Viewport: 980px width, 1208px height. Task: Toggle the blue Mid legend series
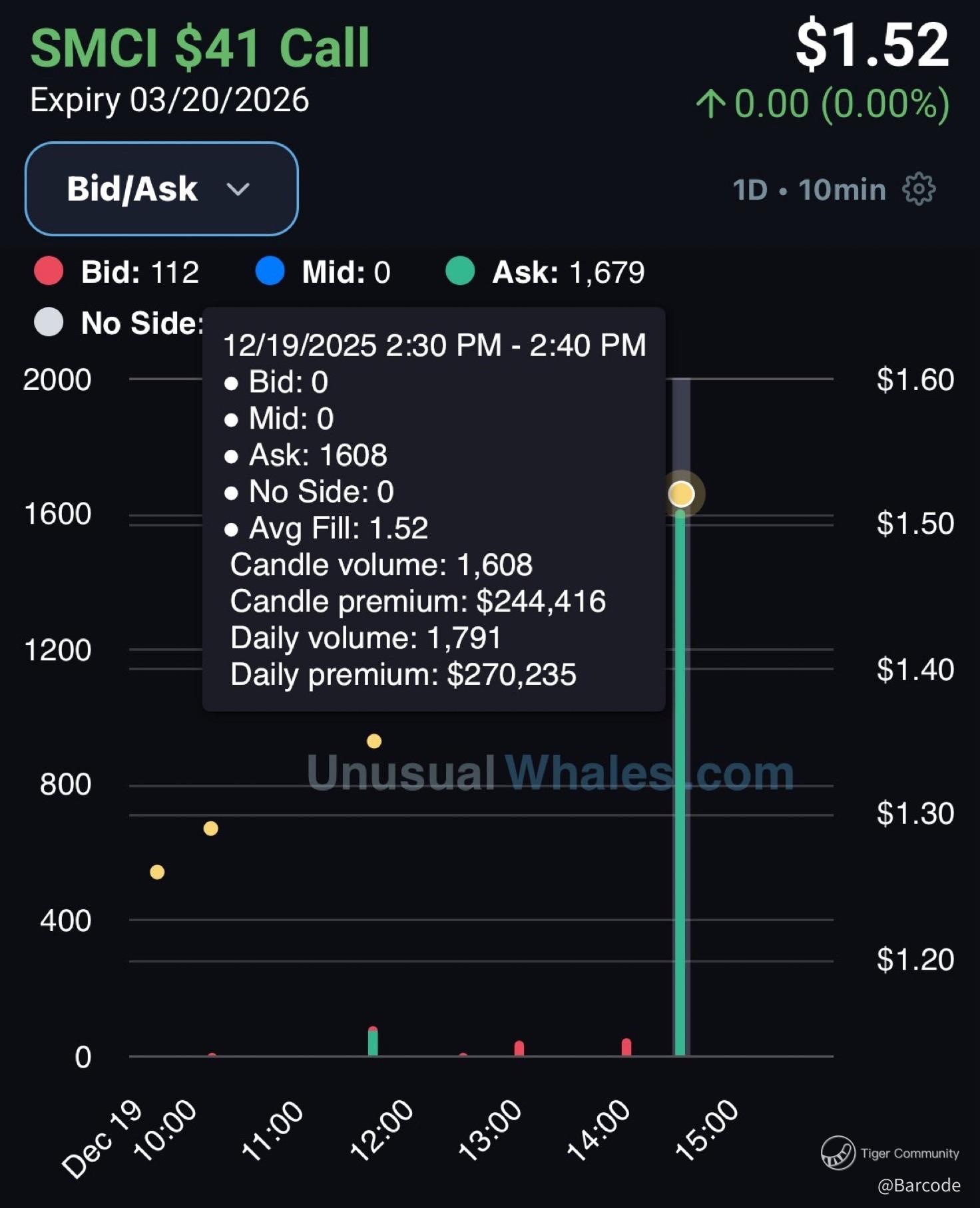tap(323, 272)
